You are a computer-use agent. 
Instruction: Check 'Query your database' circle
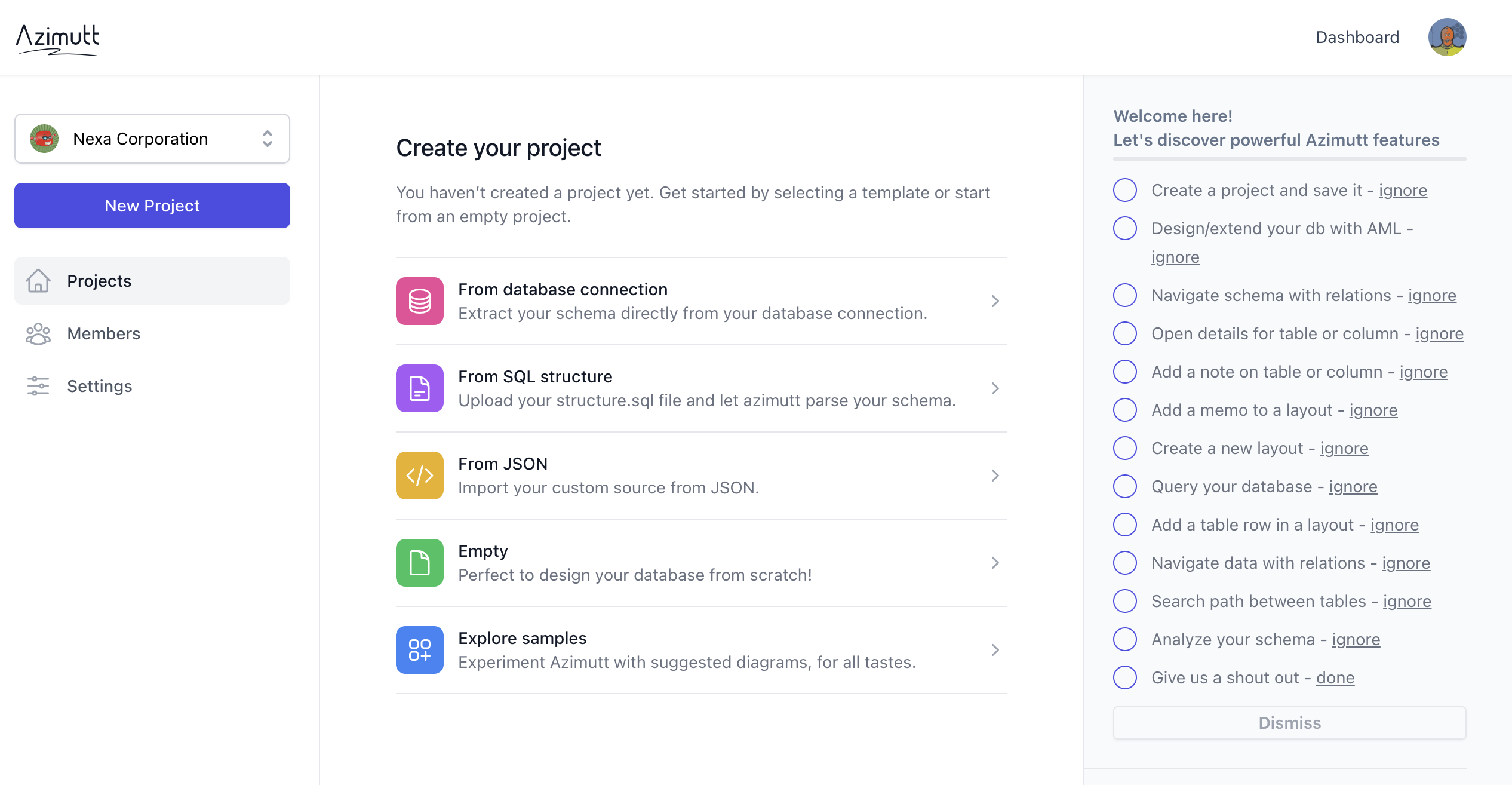(1125, 486)
